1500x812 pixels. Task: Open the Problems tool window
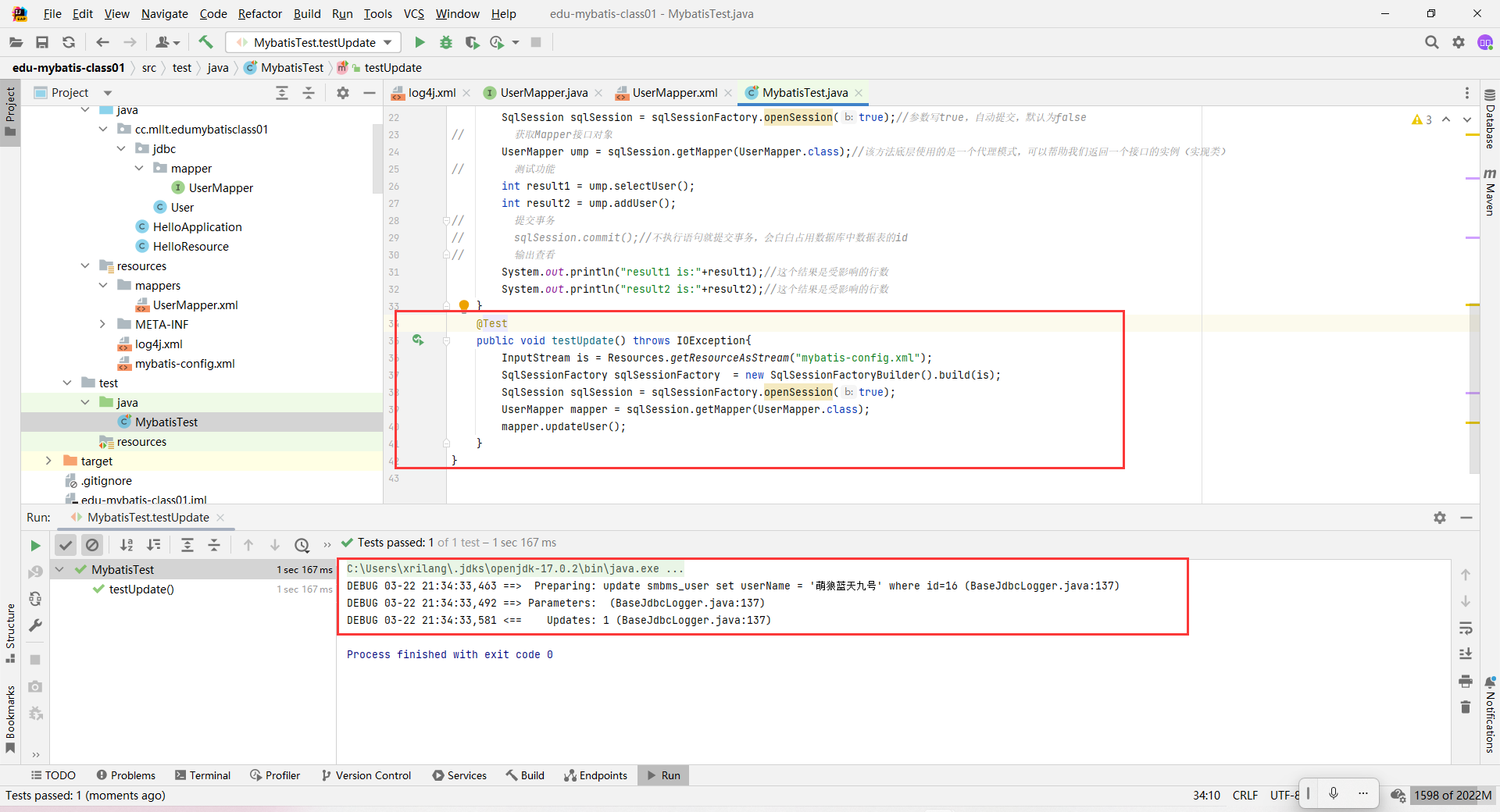click(126, 775)
